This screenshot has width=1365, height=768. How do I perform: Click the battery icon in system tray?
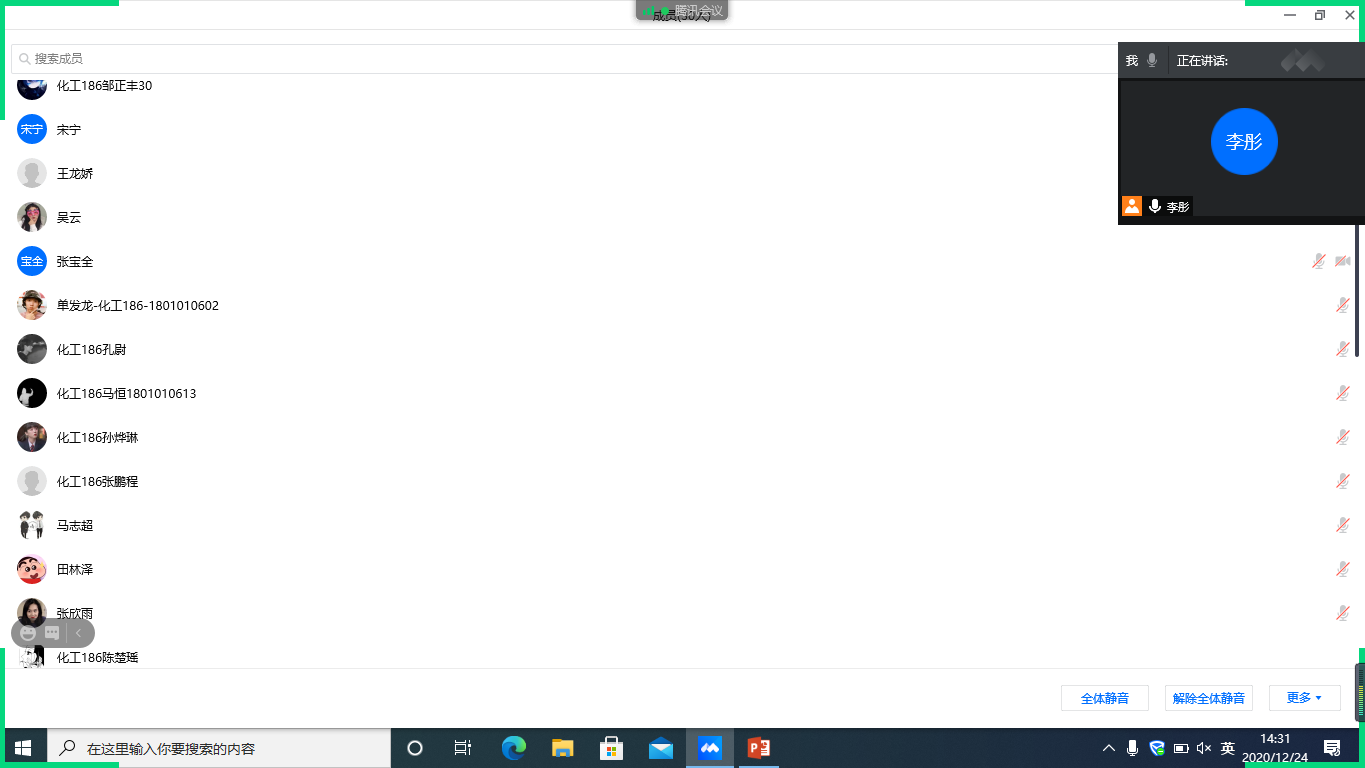pyautogui.click(x=1180, y=748)
